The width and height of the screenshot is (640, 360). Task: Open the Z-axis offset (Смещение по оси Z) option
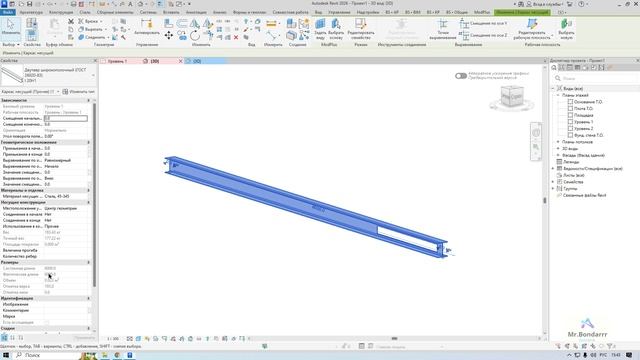point(484,36)
